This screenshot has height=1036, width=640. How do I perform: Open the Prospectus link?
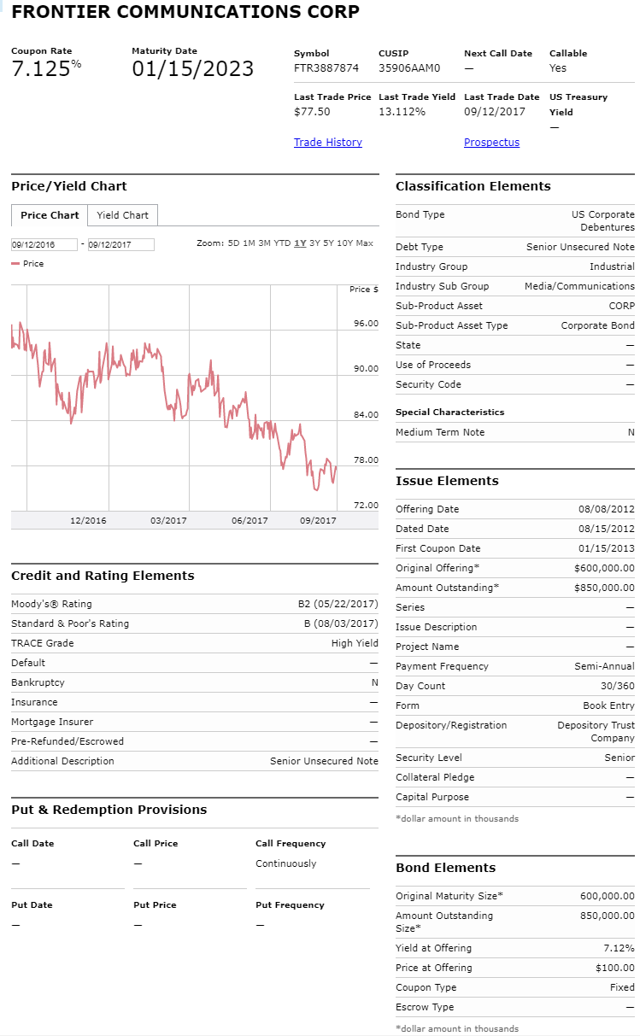[x=491, y=142]
